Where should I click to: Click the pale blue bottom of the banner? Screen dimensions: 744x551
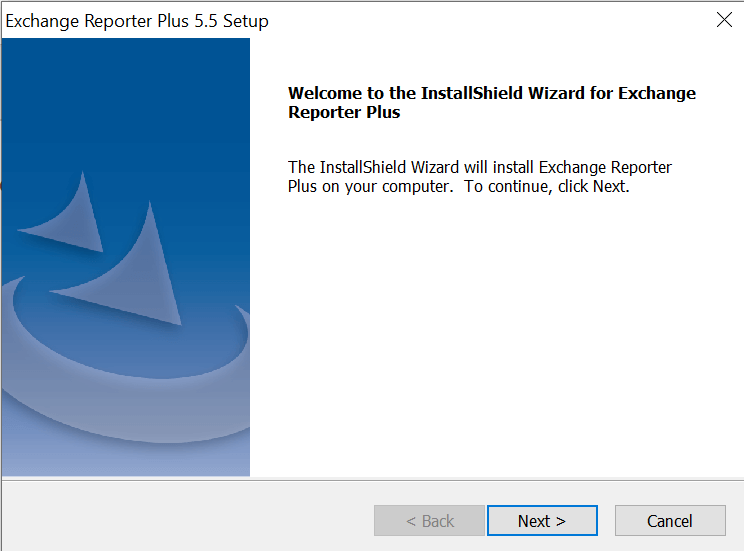[x=125, y=455]
